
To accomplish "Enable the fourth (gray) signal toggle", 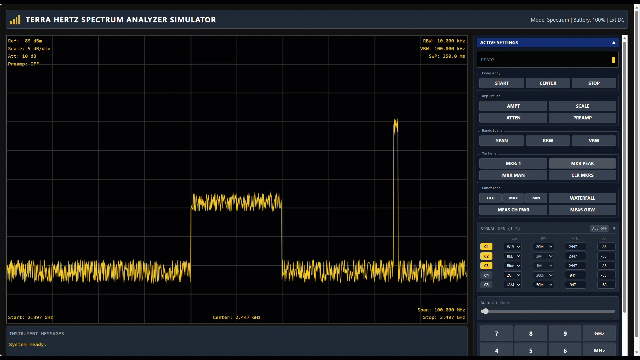I will (486, 275).
